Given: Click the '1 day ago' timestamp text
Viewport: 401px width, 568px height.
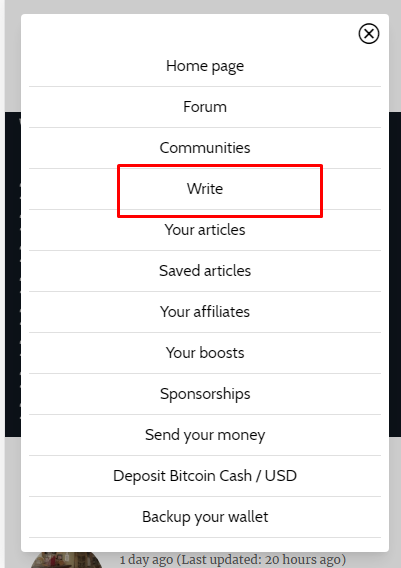Looking at the screenshot, I should coord(147,560).
